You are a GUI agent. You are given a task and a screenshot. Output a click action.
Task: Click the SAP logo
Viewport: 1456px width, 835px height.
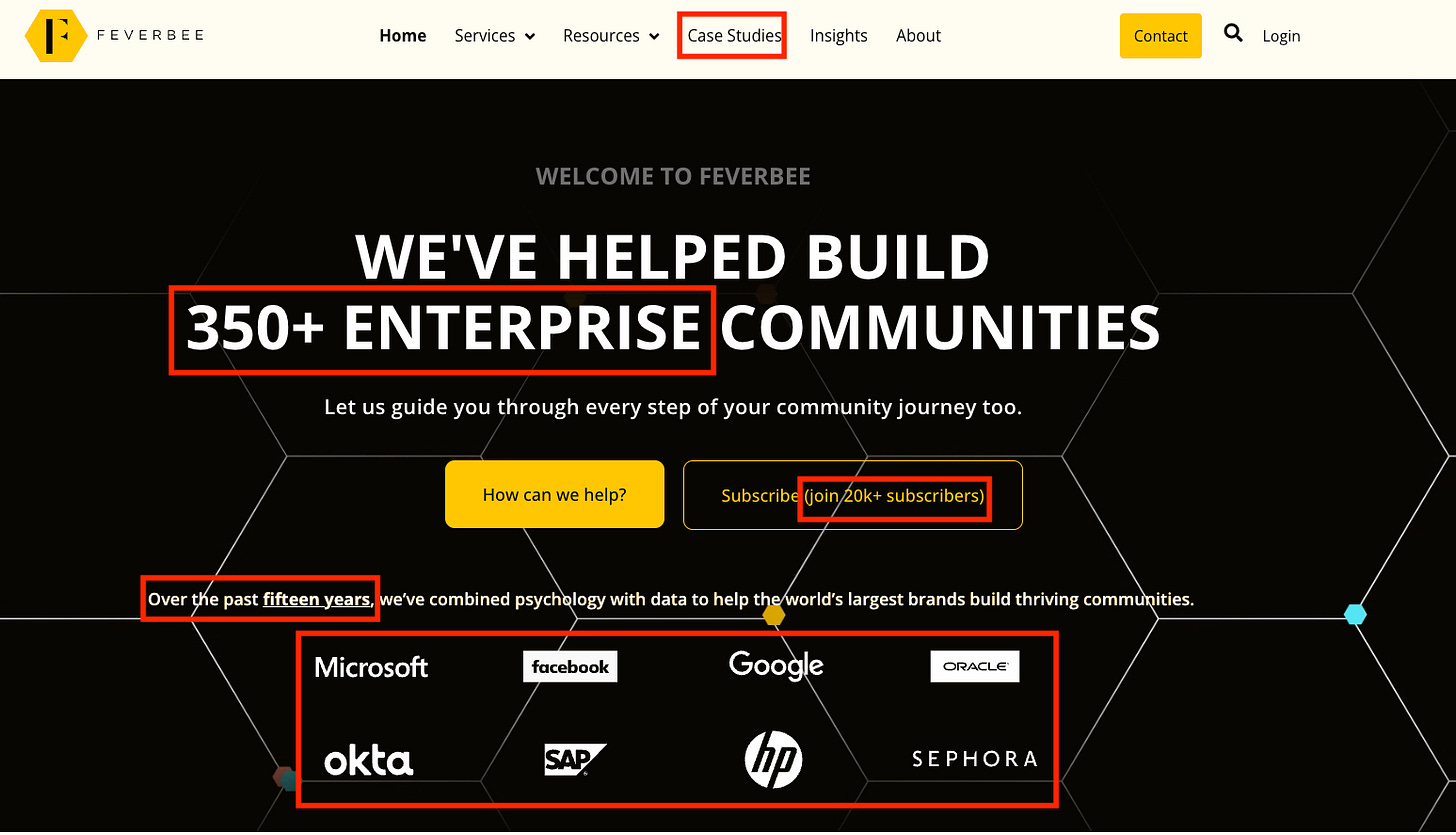575,760
